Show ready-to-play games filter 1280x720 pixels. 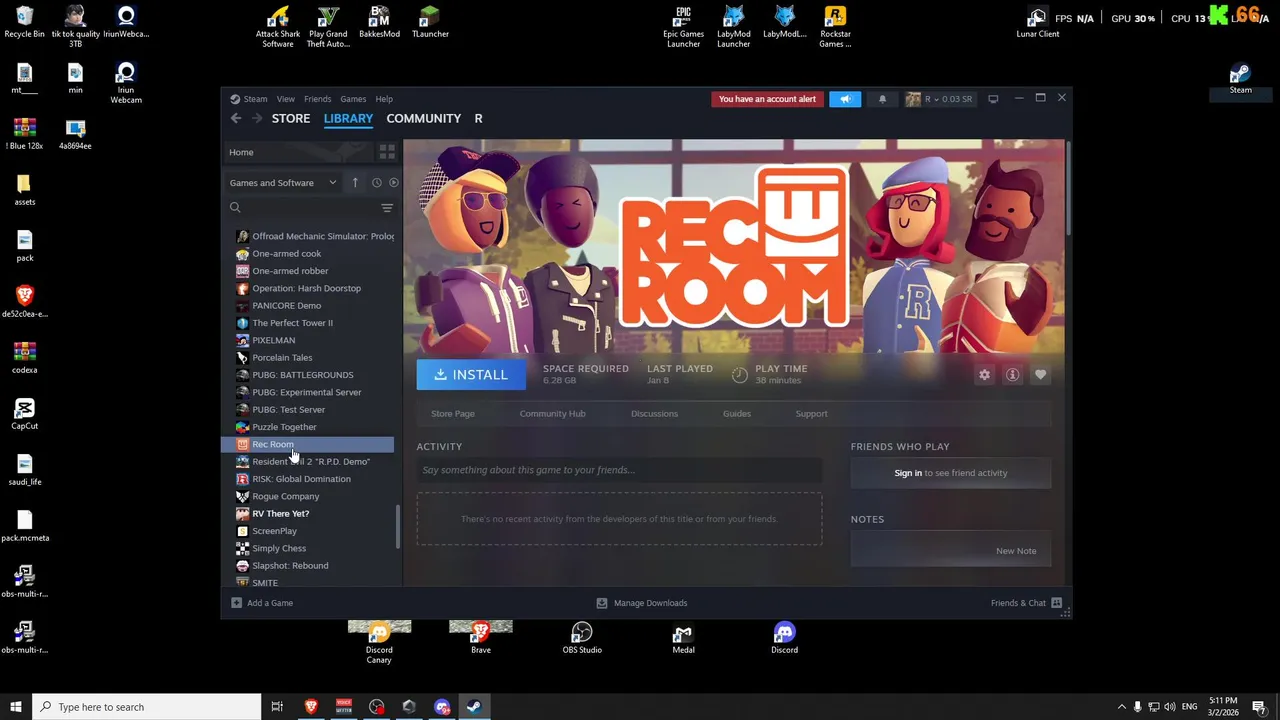pos(393,182)
